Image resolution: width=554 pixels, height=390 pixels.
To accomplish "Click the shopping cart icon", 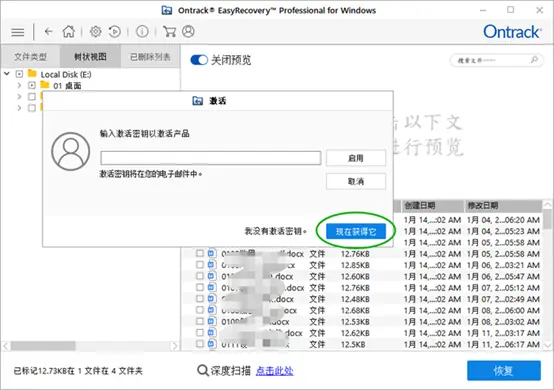I will click(x=169, y=32).
